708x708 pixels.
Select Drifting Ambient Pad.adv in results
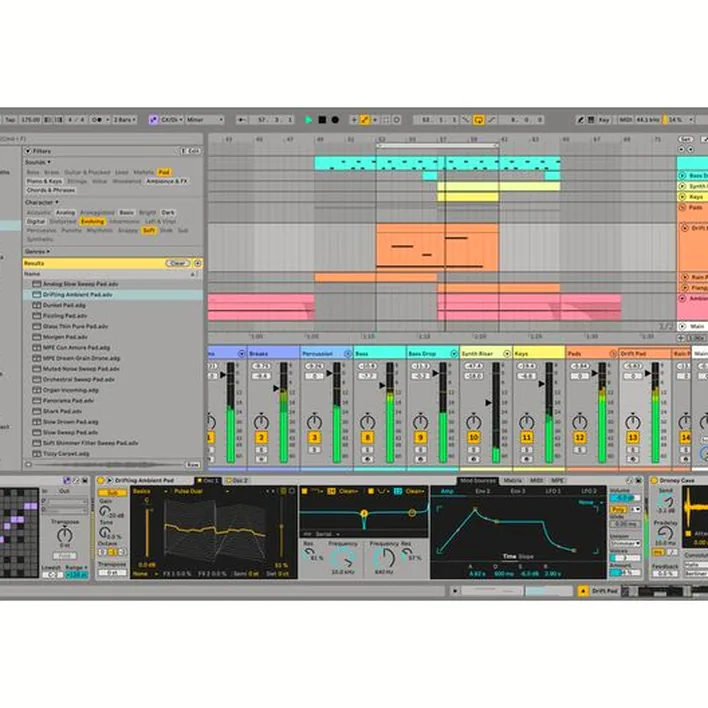113,294
